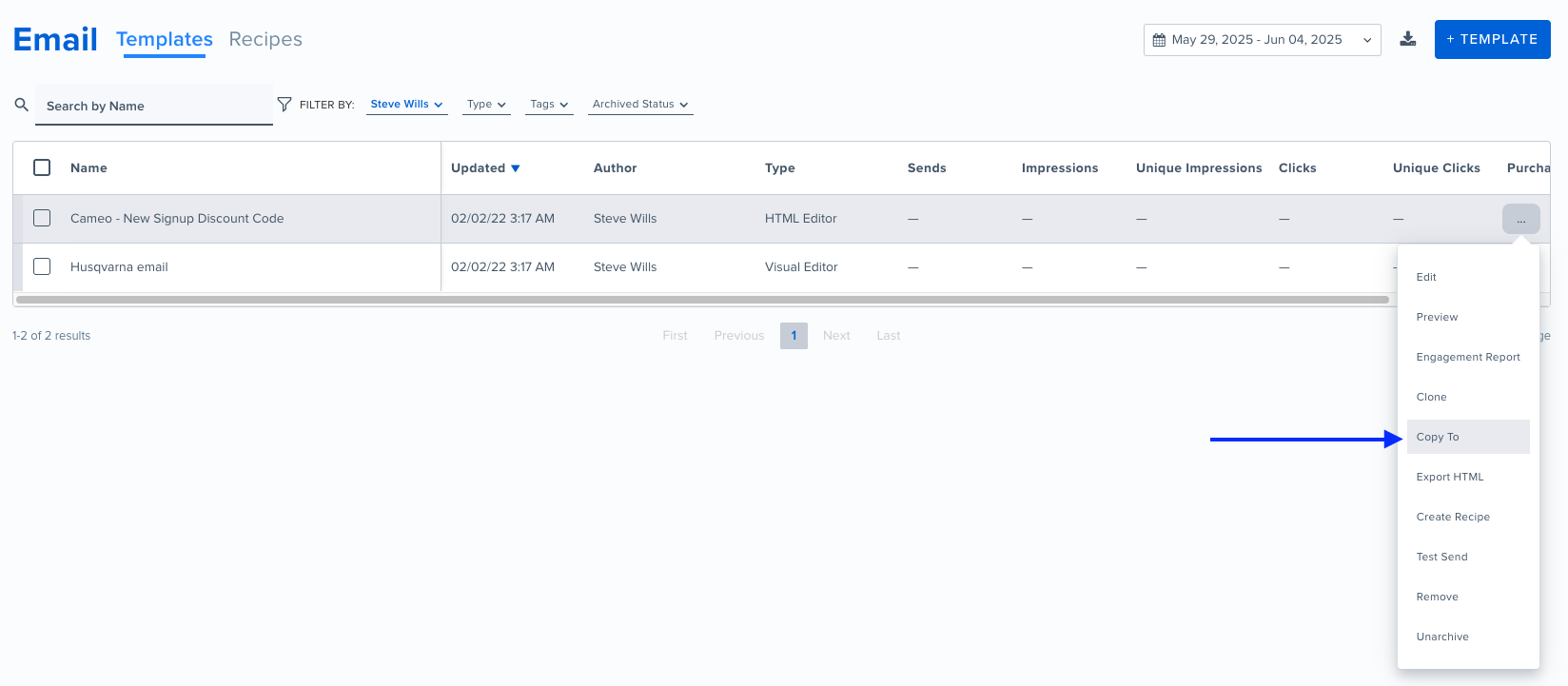Sort by the Clicks column header
Viewport: 1568px width, 686px height.
(1298, 168)
